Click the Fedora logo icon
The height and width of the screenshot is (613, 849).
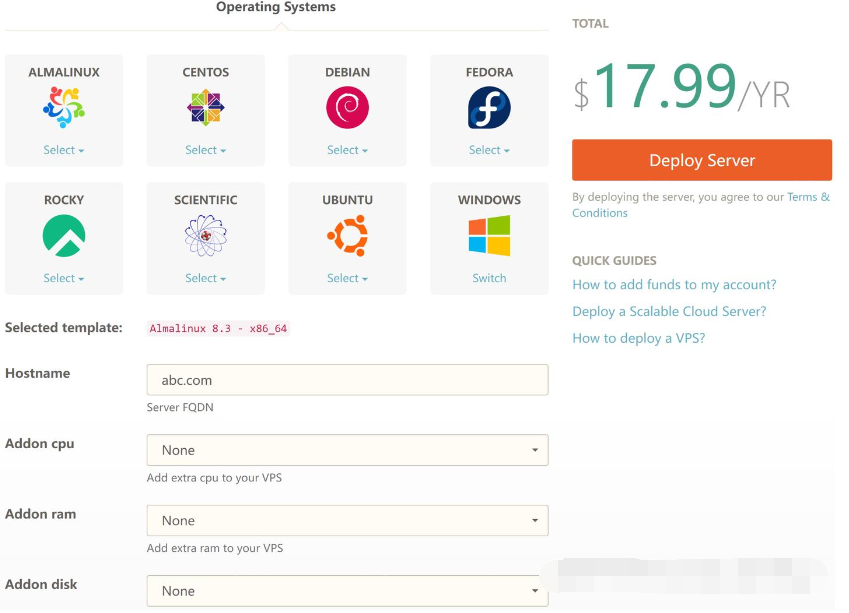[x=489, y=108]
